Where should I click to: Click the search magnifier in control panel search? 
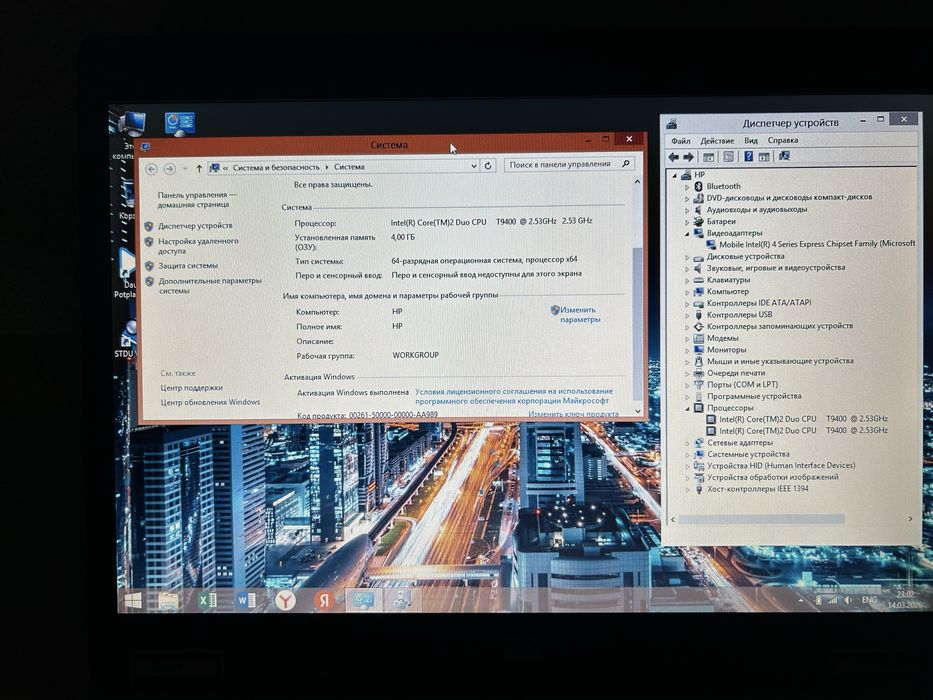pos(625,164)
